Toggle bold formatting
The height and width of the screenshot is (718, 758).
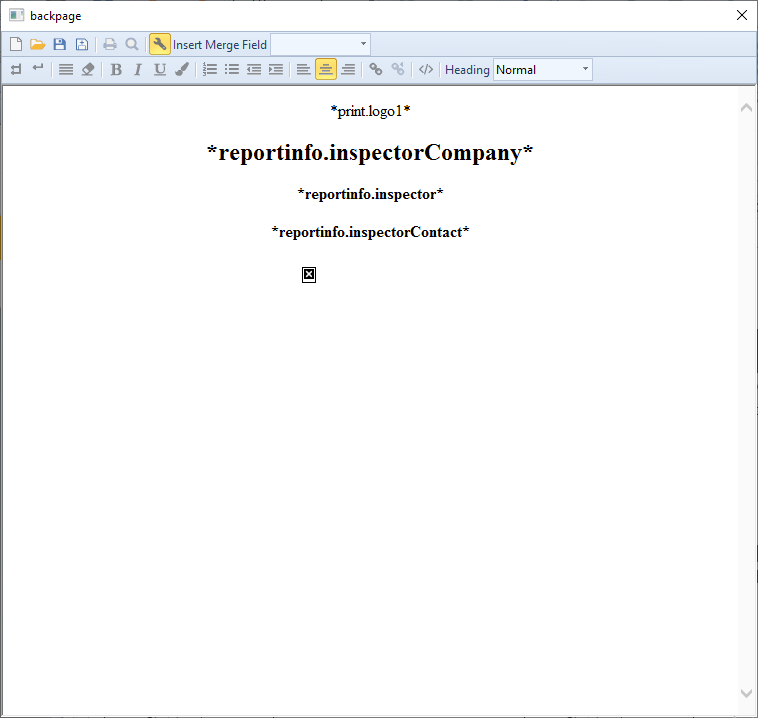click(x=116, y=69)
